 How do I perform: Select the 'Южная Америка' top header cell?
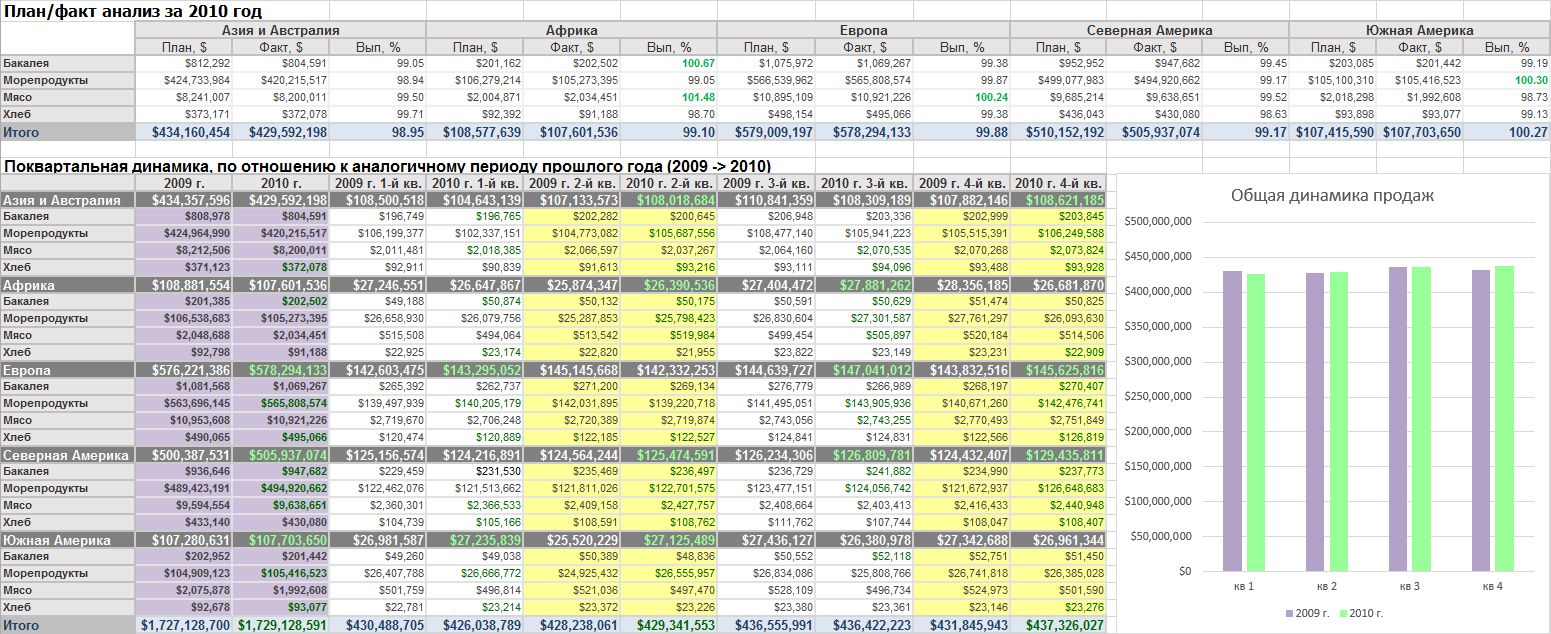tap(1419, 31)
